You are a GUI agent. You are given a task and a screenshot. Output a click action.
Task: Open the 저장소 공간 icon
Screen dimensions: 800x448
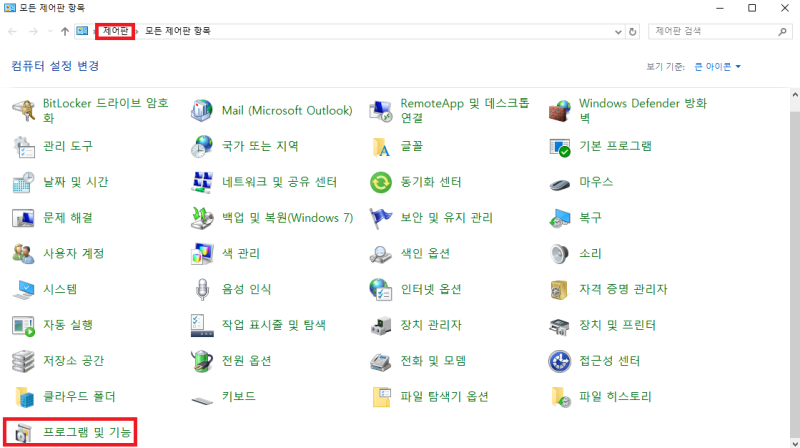tap(23, 361)
